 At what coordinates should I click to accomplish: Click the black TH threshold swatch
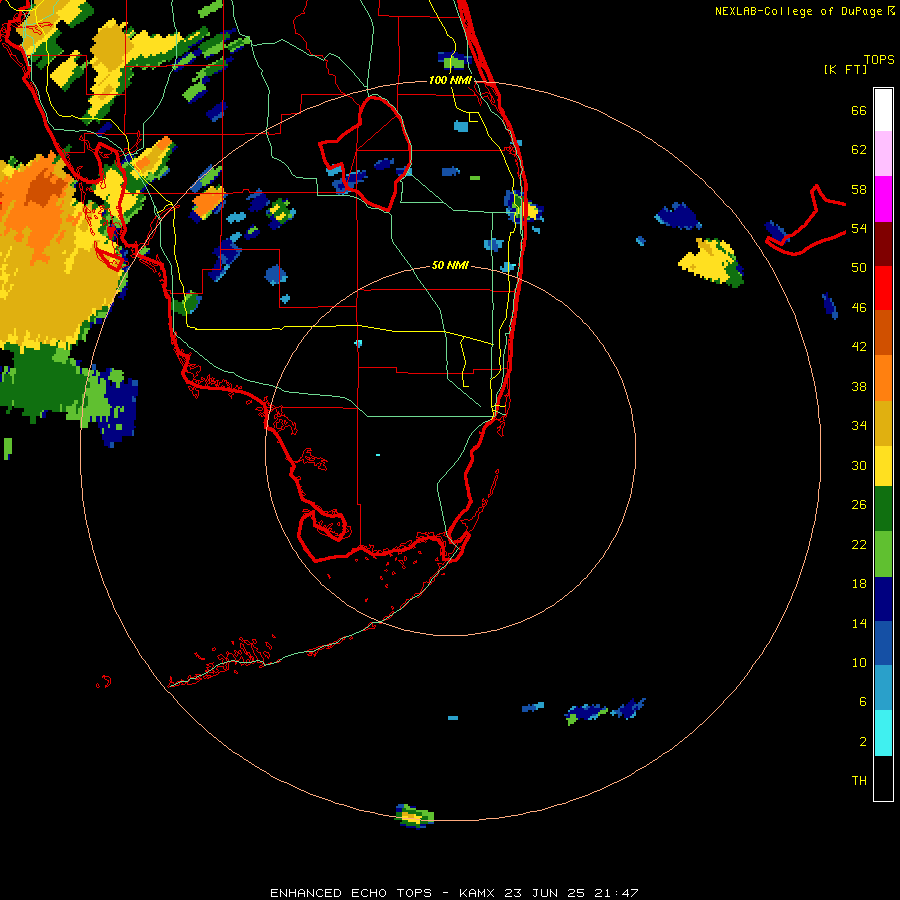click(883, 778)
